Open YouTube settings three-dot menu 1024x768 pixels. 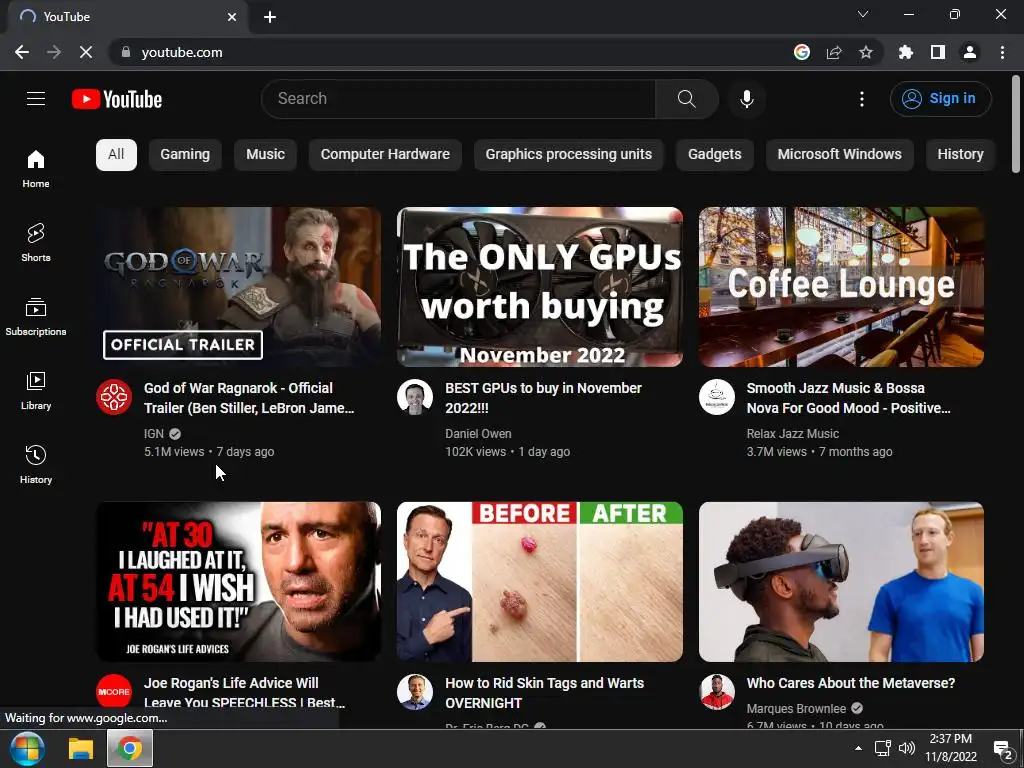(x=861, y=99)
